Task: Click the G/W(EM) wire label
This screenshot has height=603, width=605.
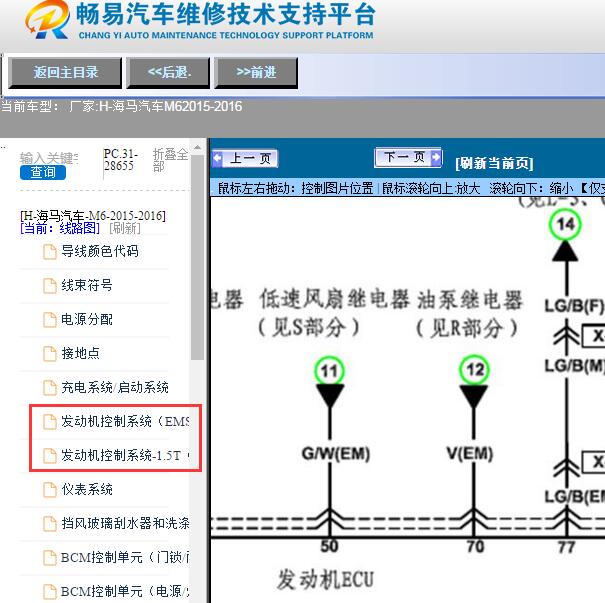Action: click(336, 454)
